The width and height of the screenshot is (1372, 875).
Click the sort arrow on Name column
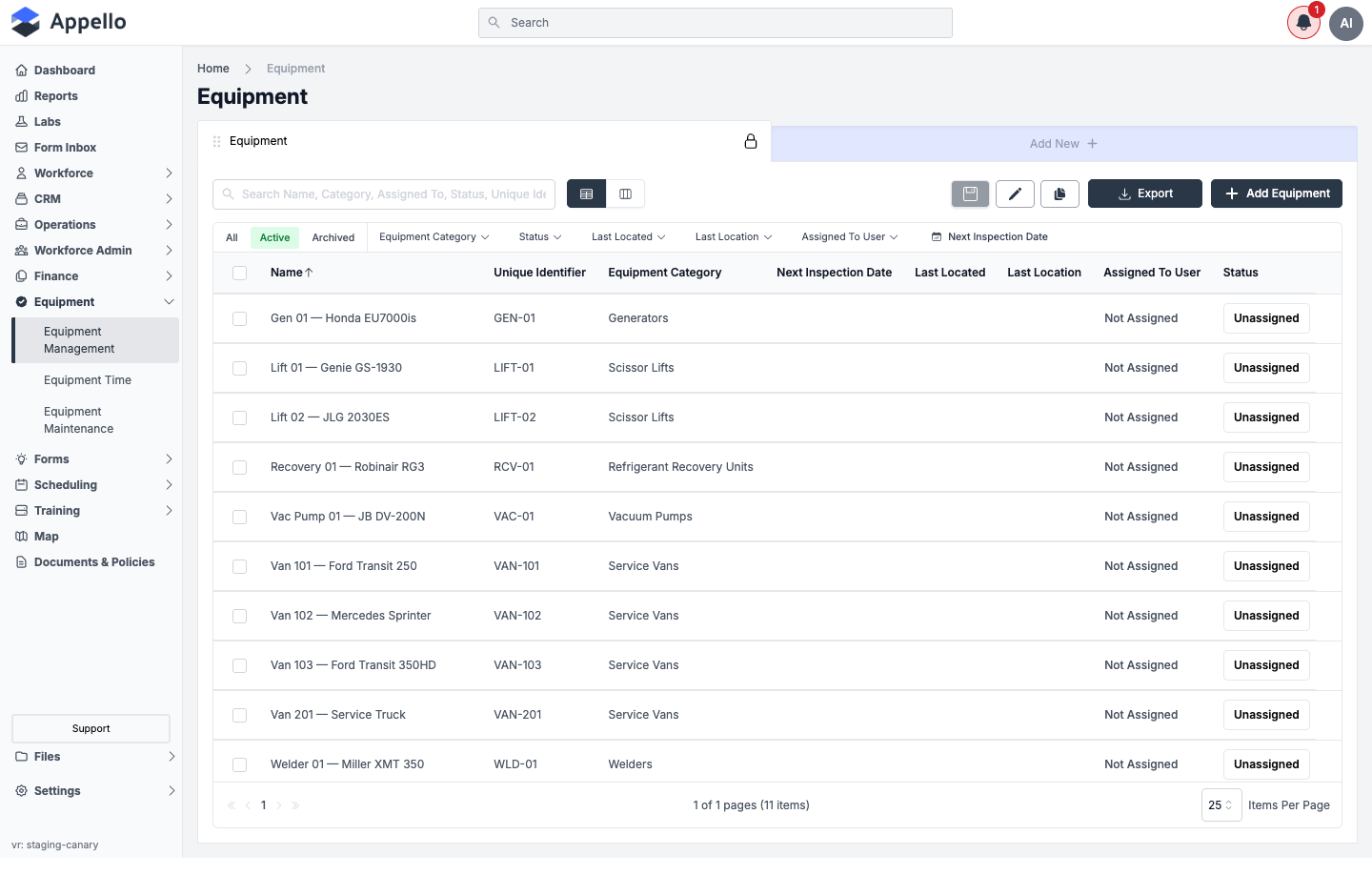pyautogui.click(x=309, y=273)
